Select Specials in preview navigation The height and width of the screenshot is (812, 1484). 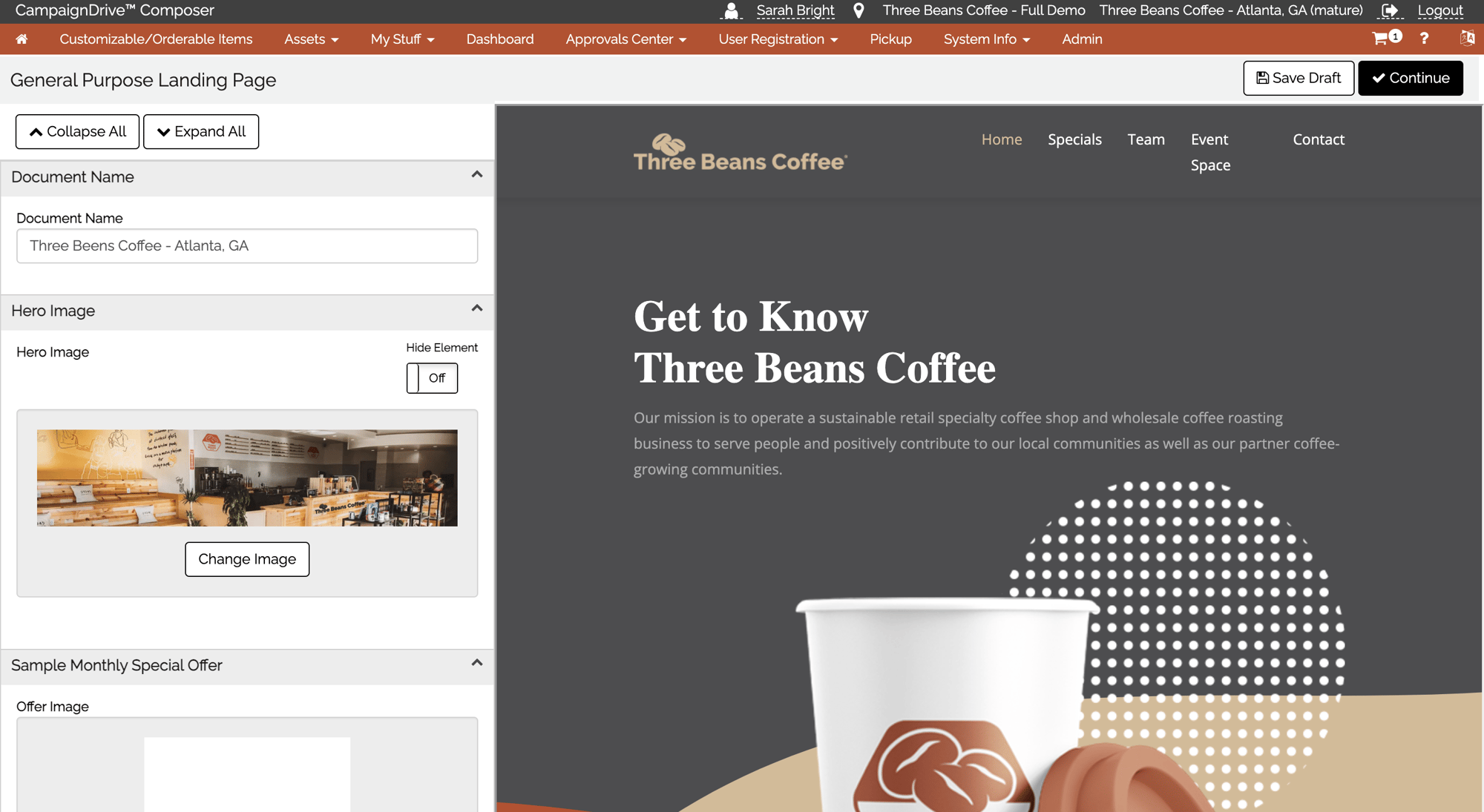click(x=1074, y=139)
